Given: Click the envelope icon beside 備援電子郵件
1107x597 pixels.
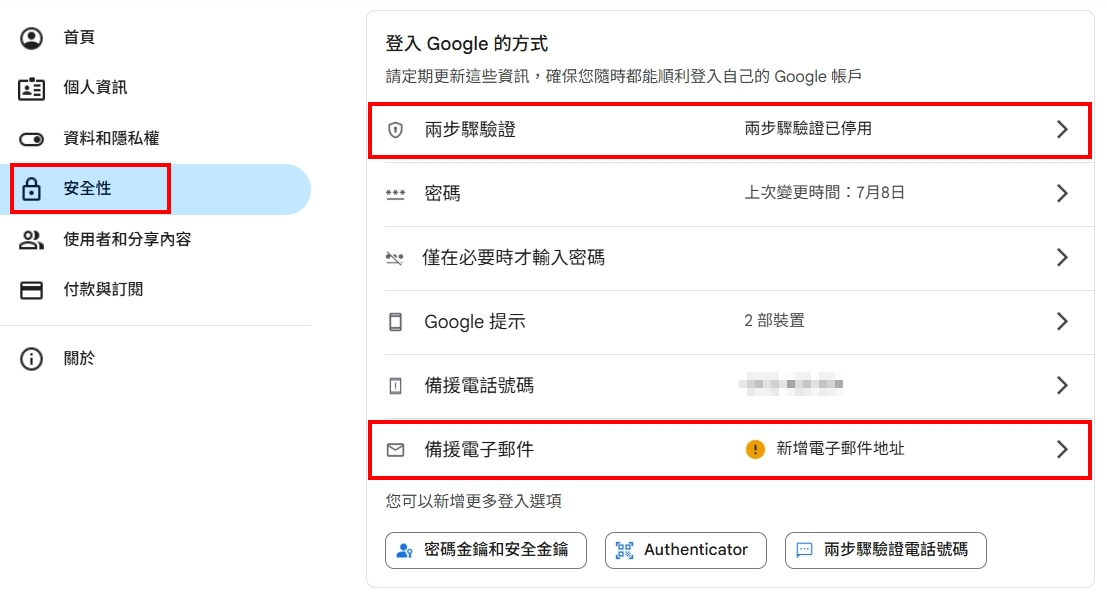Looking at the screenshot, I should coord(395,450).
